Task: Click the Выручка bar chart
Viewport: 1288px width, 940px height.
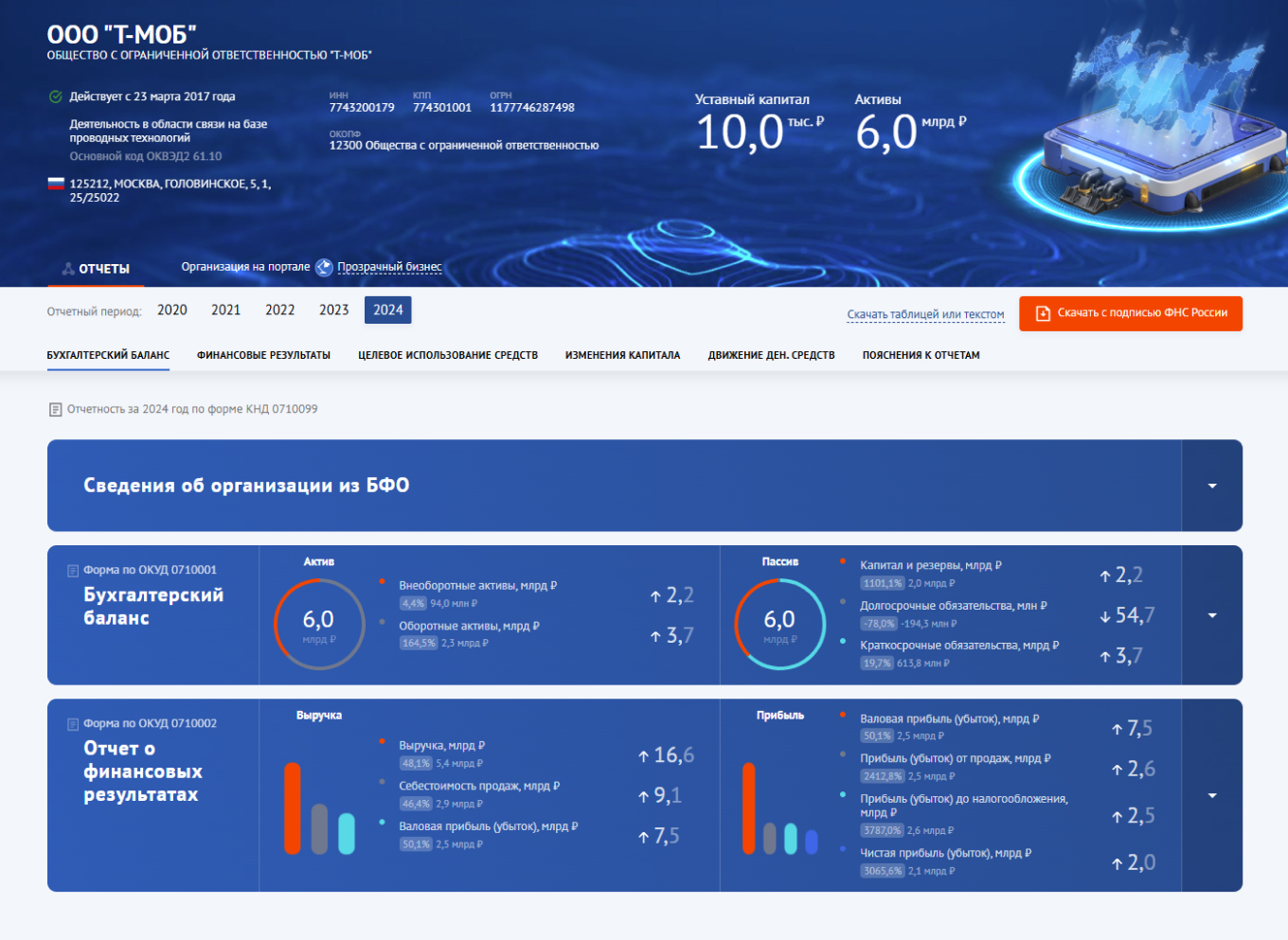Action: (x=319, y=808)
